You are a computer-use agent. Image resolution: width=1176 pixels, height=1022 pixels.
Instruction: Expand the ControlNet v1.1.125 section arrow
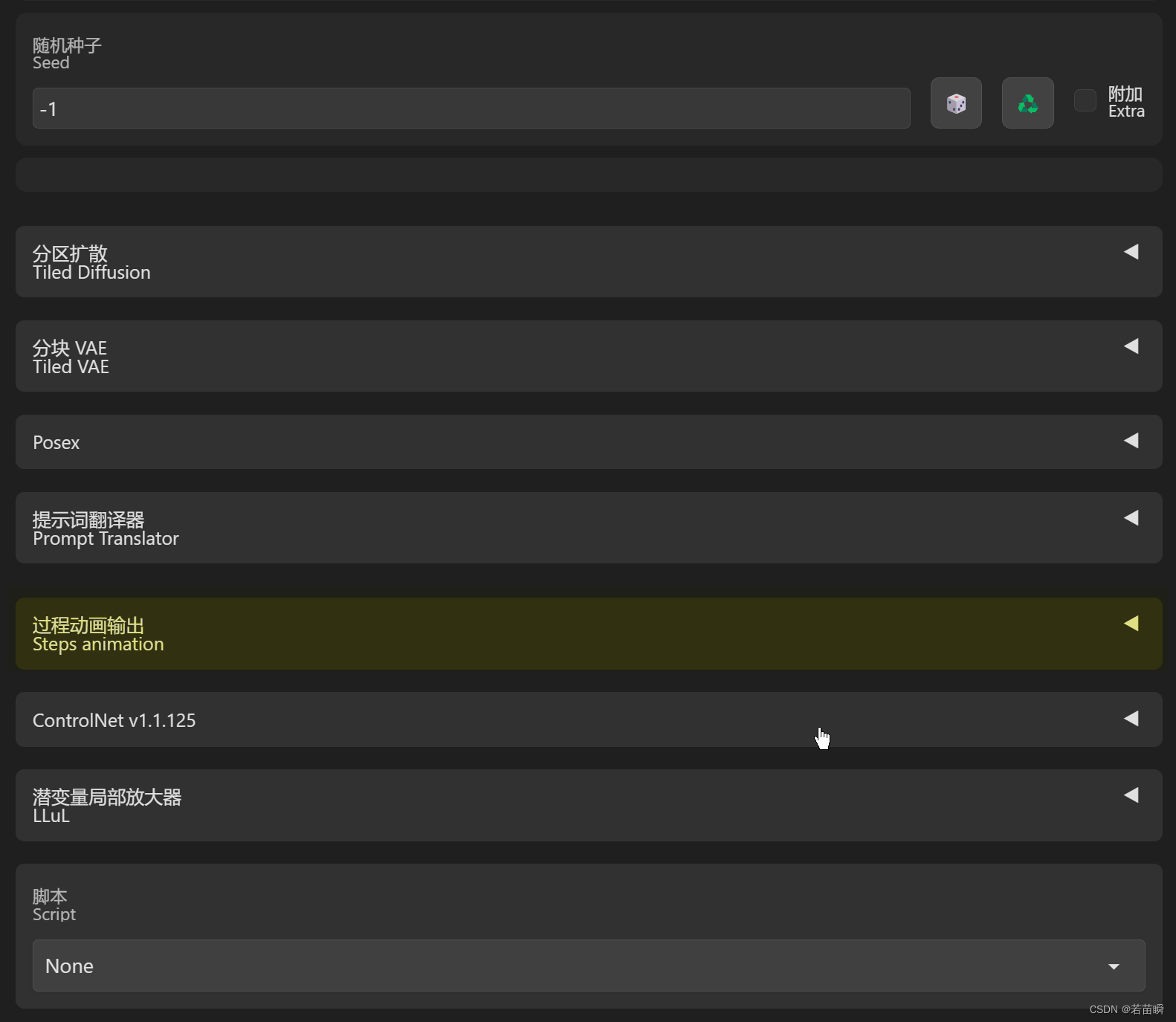tap(1131, 719)
